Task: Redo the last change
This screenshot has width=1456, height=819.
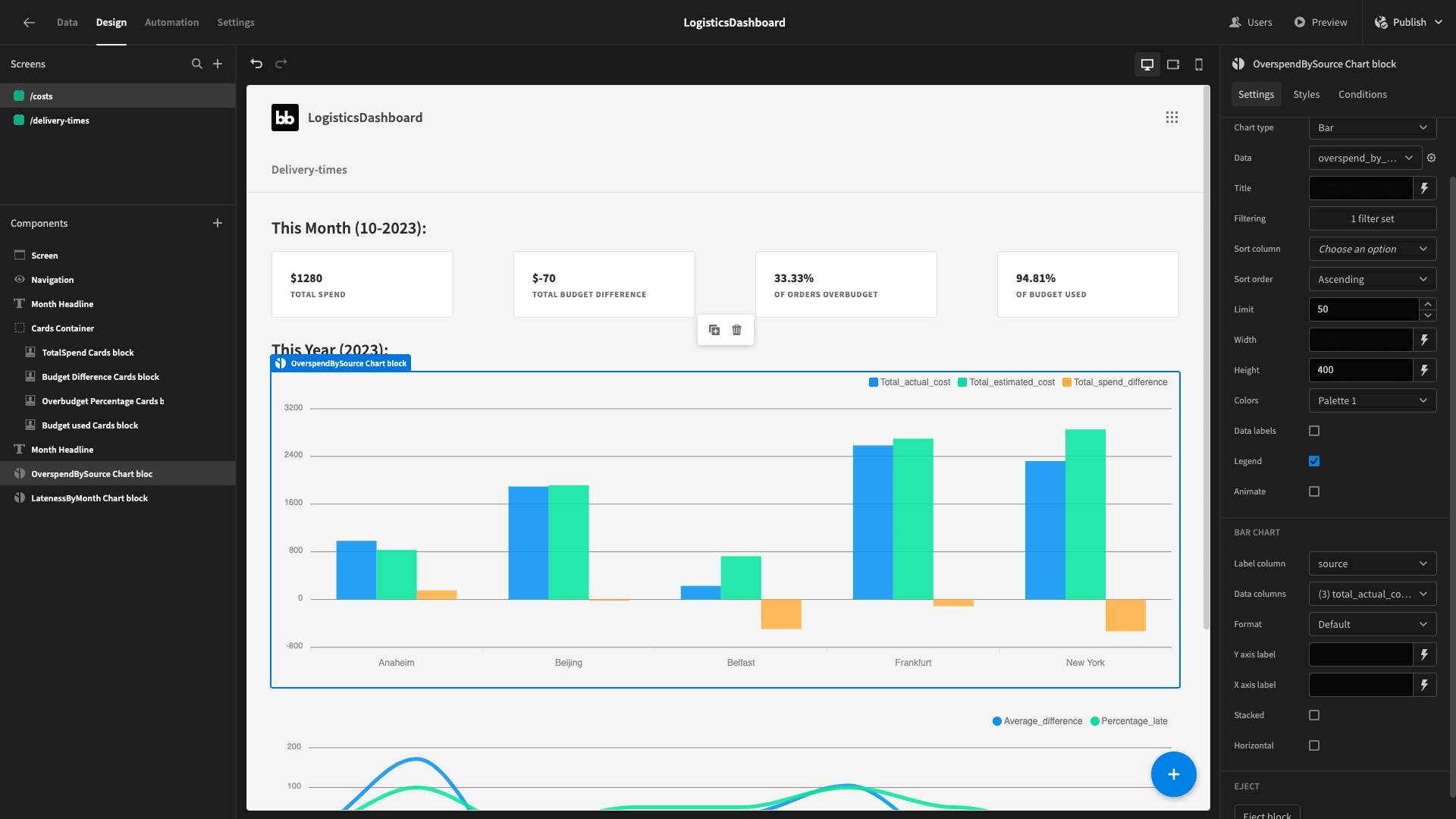Action: coord(281,64)
